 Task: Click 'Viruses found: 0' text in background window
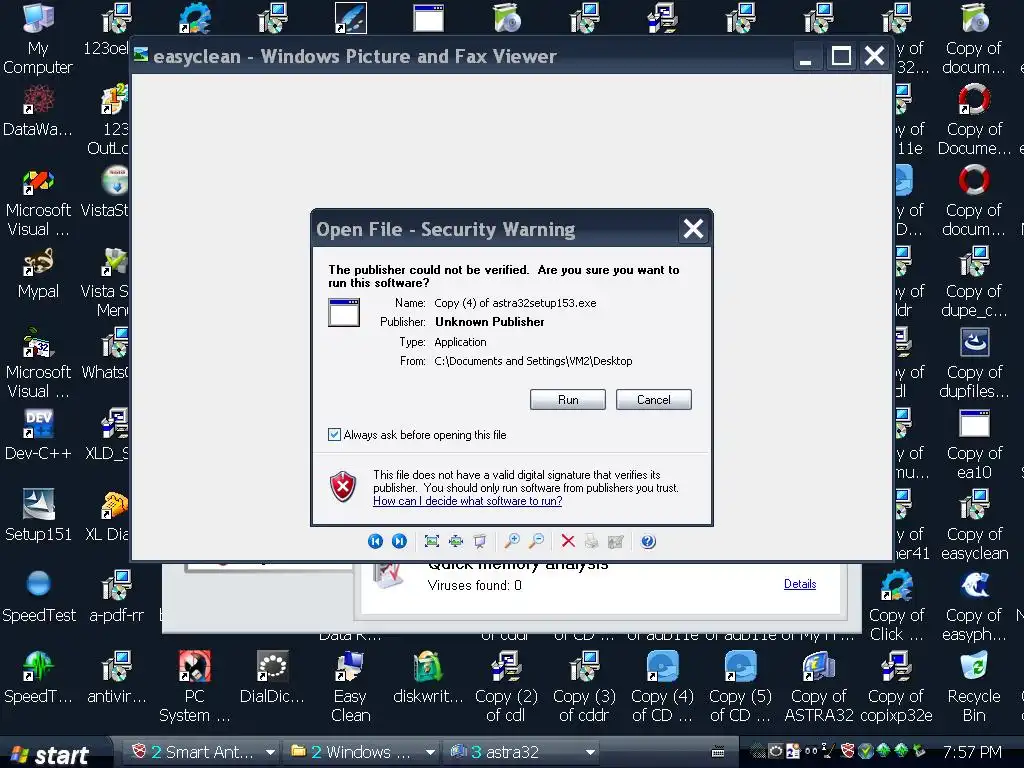tap(475, 585)
